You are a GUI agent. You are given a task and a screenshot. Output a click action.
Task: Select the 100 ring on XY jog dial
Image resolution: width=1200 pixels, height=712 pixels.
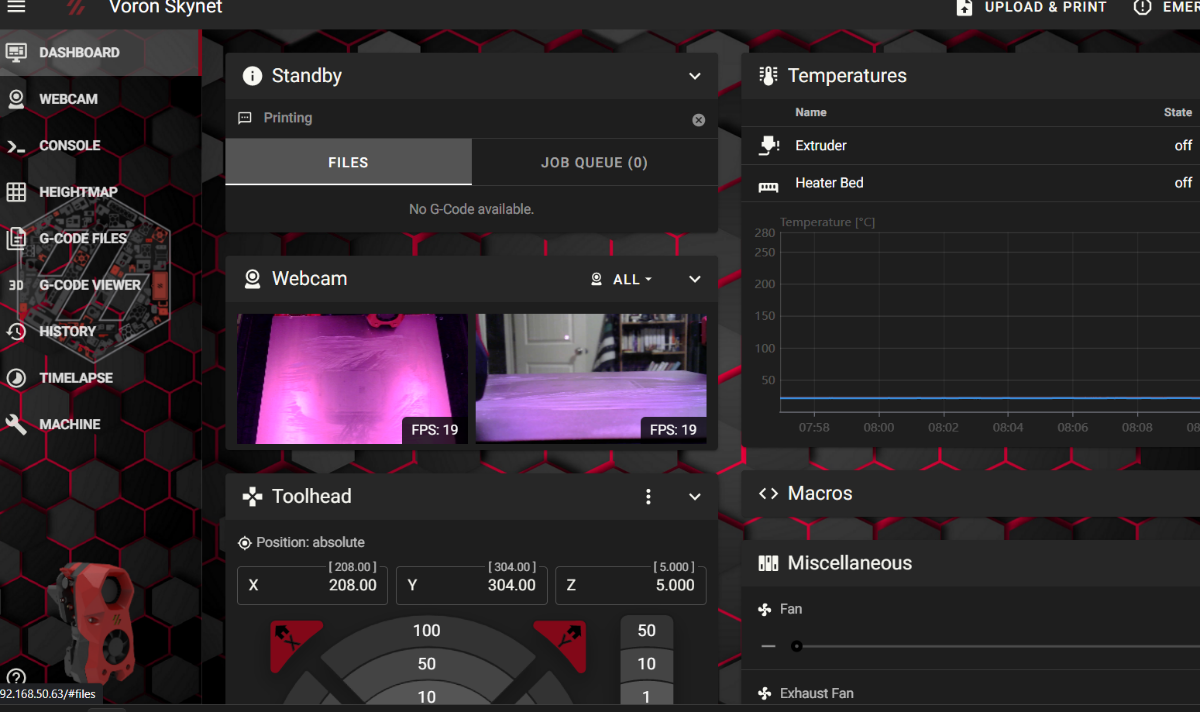tap(427, 631)
